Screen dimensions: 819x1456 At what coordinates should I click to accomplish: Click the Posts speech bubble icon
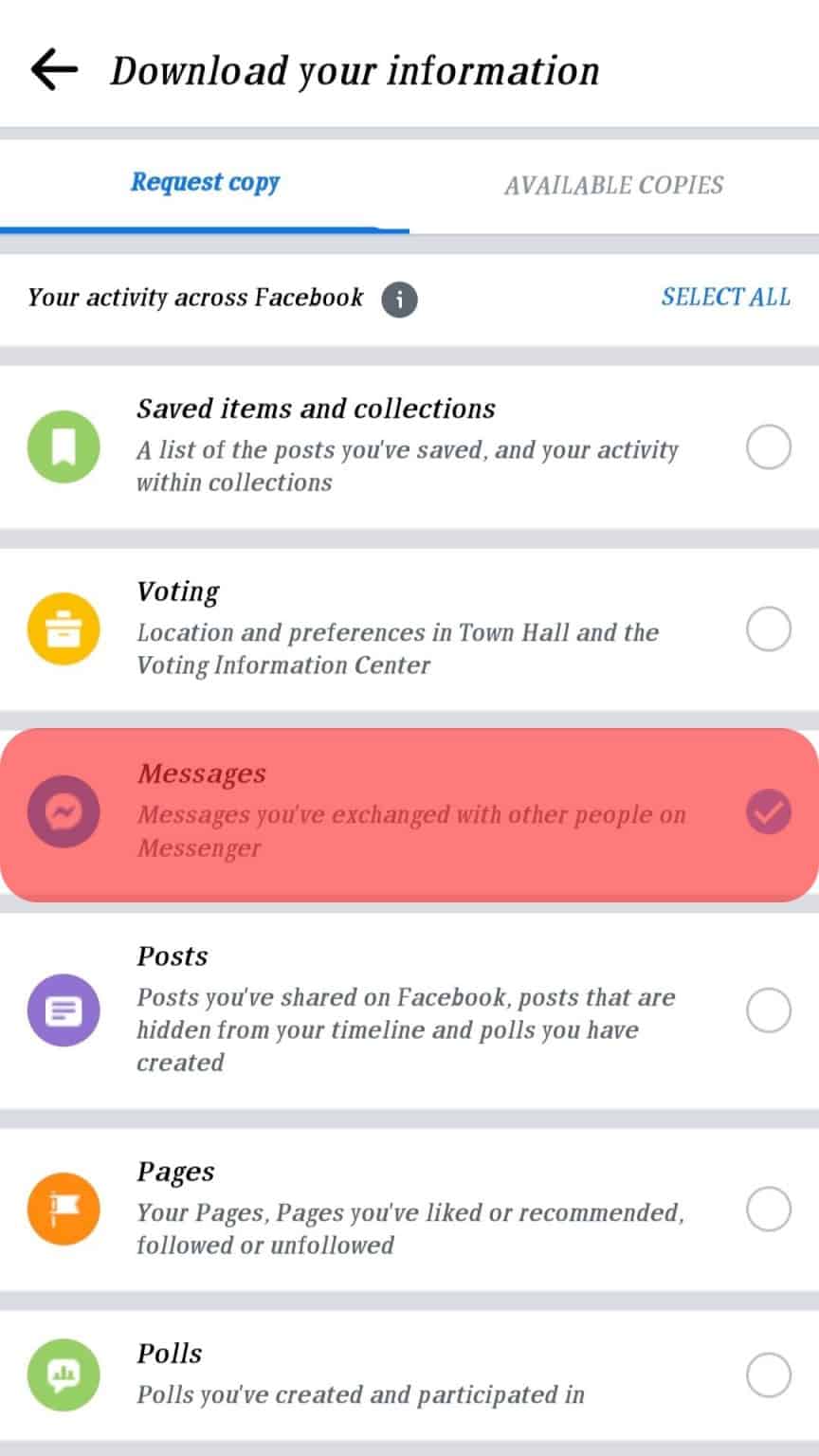point(63,1010)
